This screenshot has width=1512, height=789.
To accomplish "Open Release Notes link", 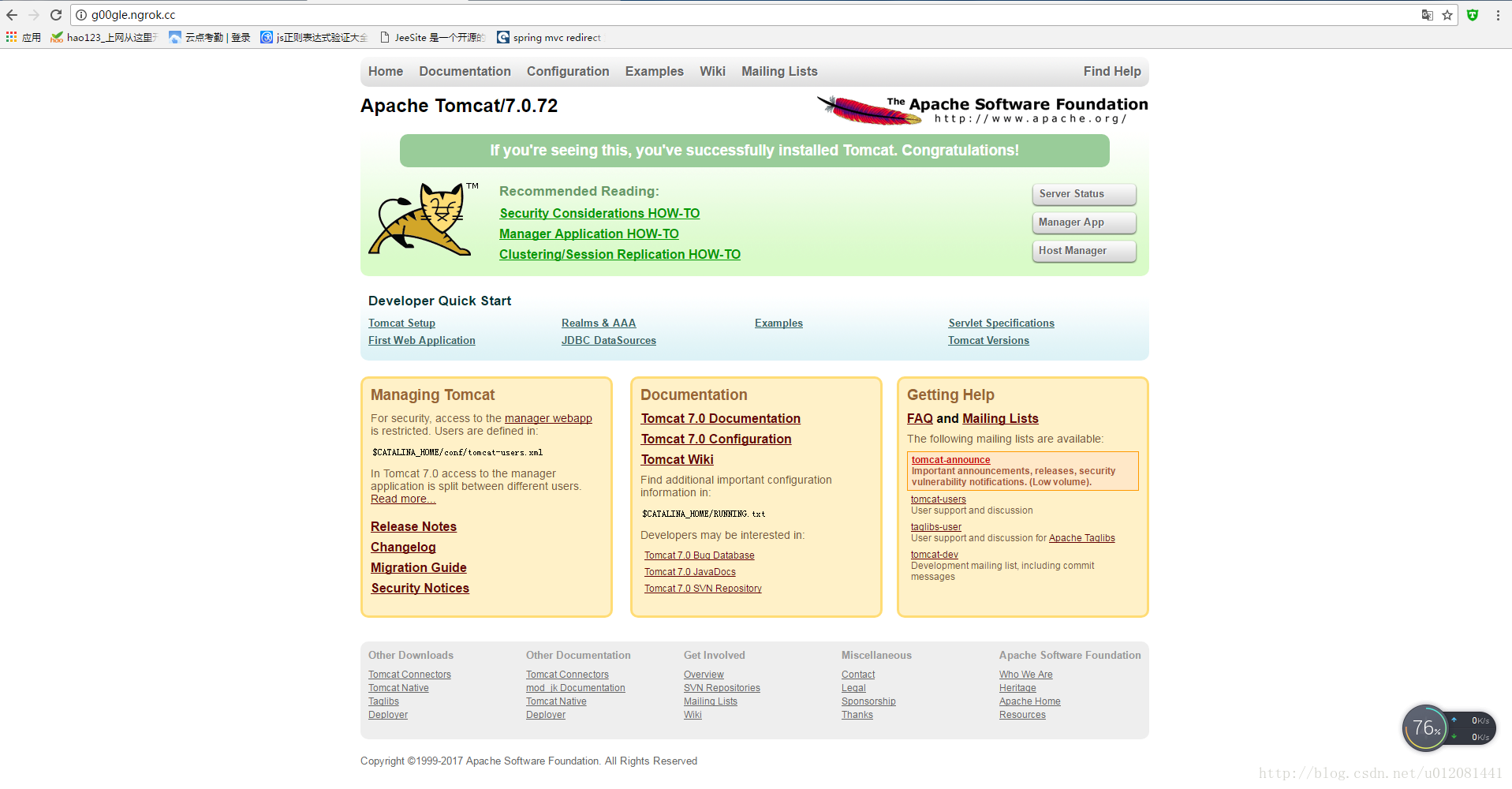I will coord(413,526).
